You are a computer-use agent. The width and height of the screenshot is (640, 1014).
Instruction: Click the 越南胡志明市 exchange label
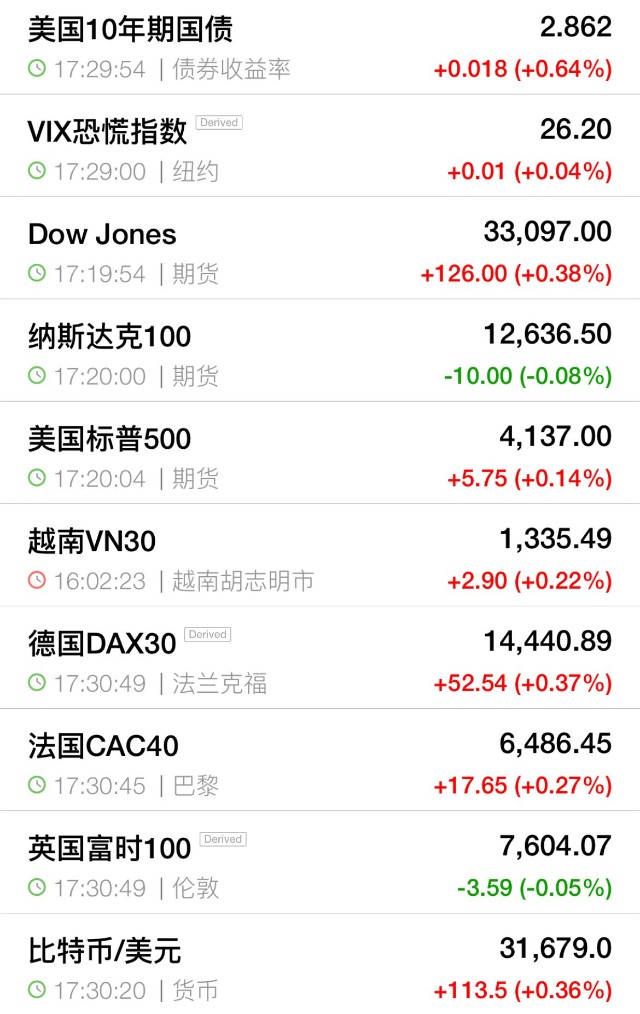[x=243, y=581]
